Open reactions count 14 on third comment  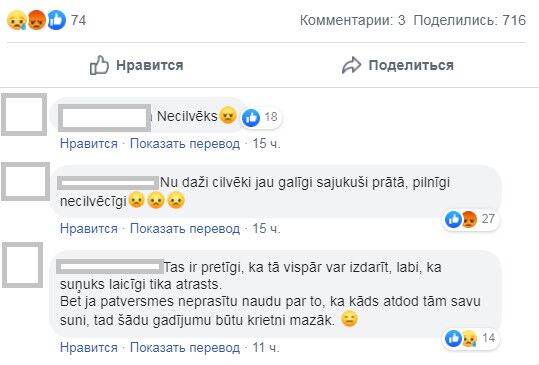tap(470, 339)
